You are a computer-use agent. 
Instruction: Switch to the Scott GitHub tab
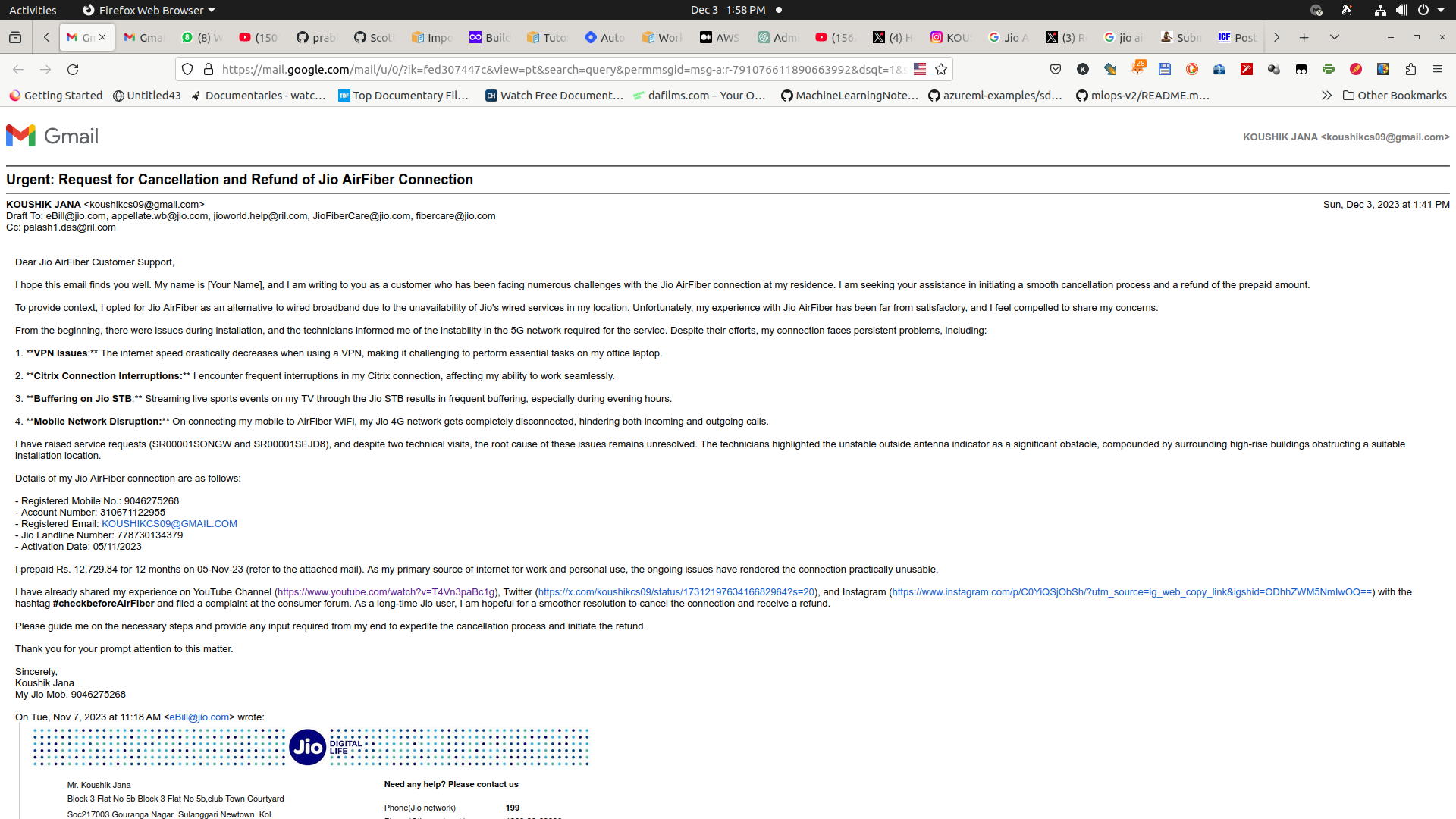click(x=374, y=37)
